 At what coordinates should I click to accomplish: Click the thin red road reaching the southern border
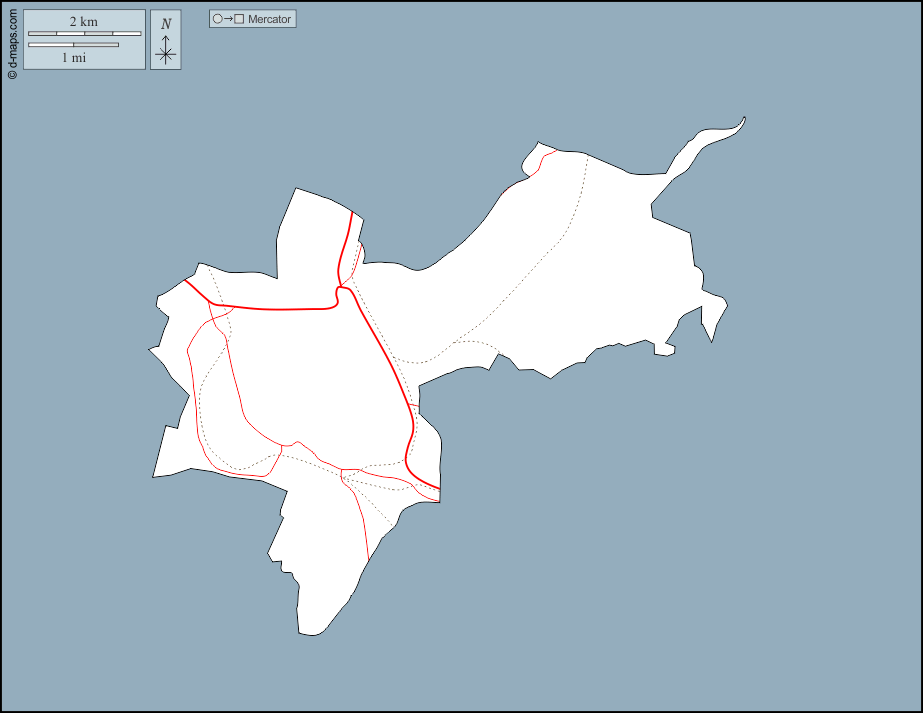369,558
